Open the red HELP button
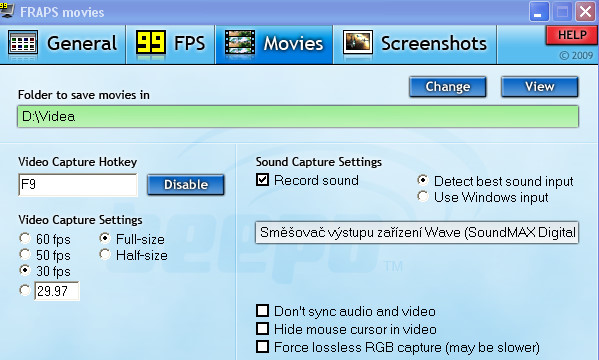Image resolution: width=599 pixels, height=360 pixels. [571, 36]
